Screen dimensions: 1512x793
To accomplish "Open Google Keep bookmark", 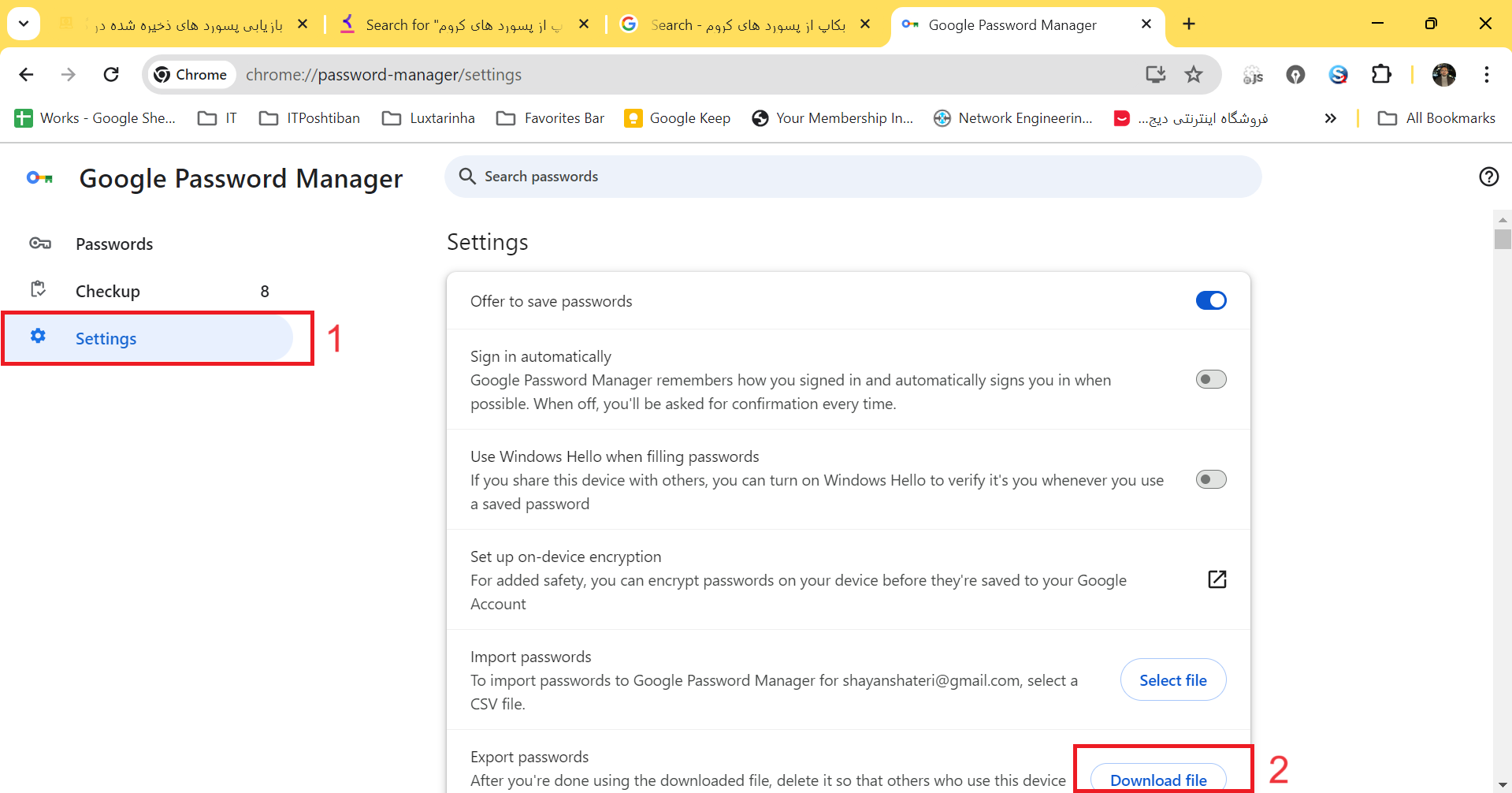I will pos(678,118).
